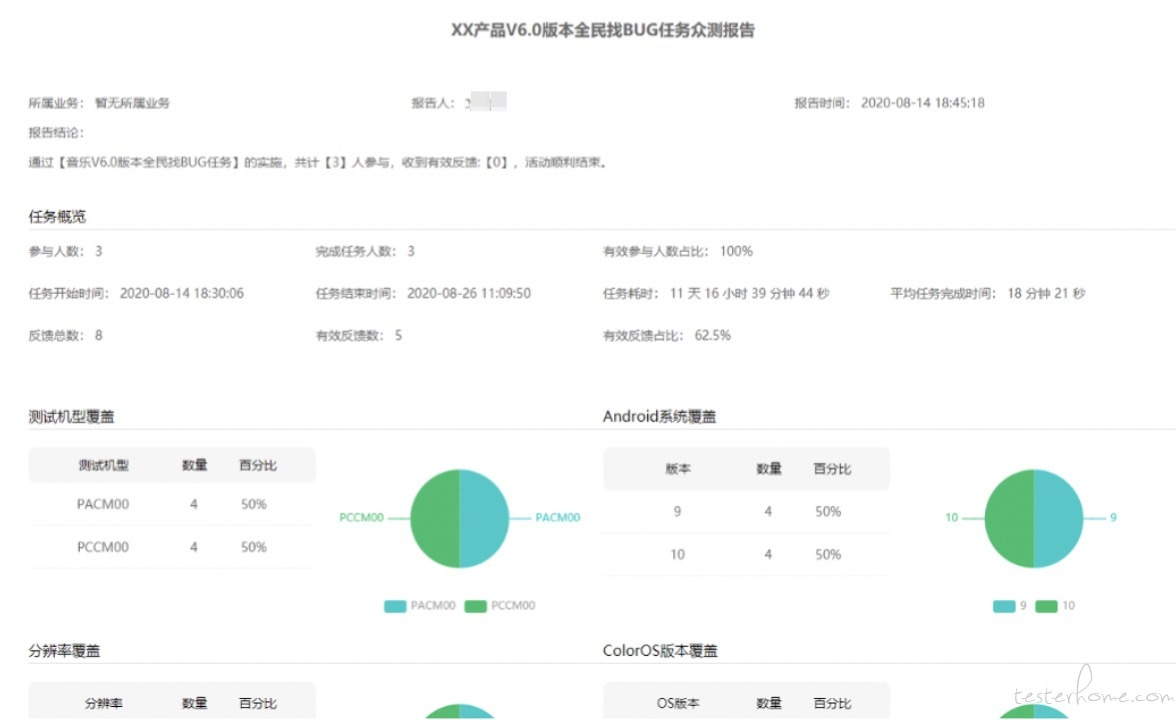
Task: Click the Android系统覆盖 section heading
Action: pos(659,417)
